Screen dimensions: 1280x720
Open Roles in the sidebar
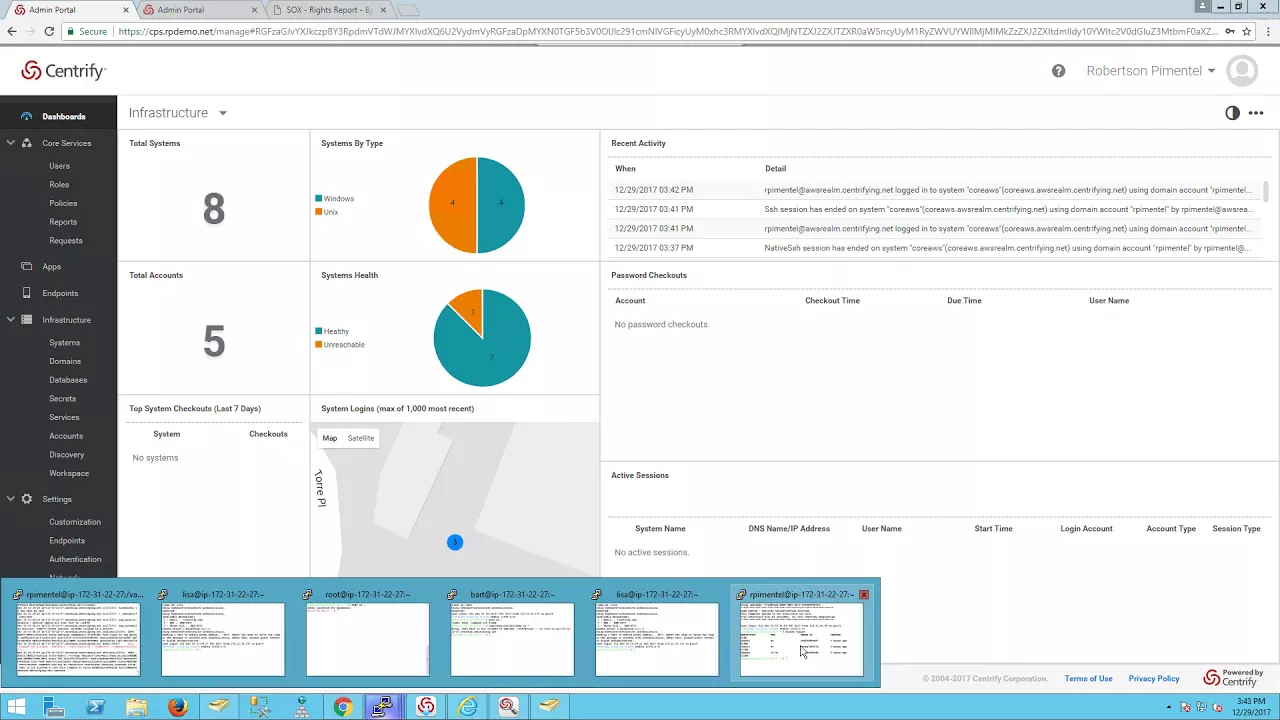click(x=59, y=184)
